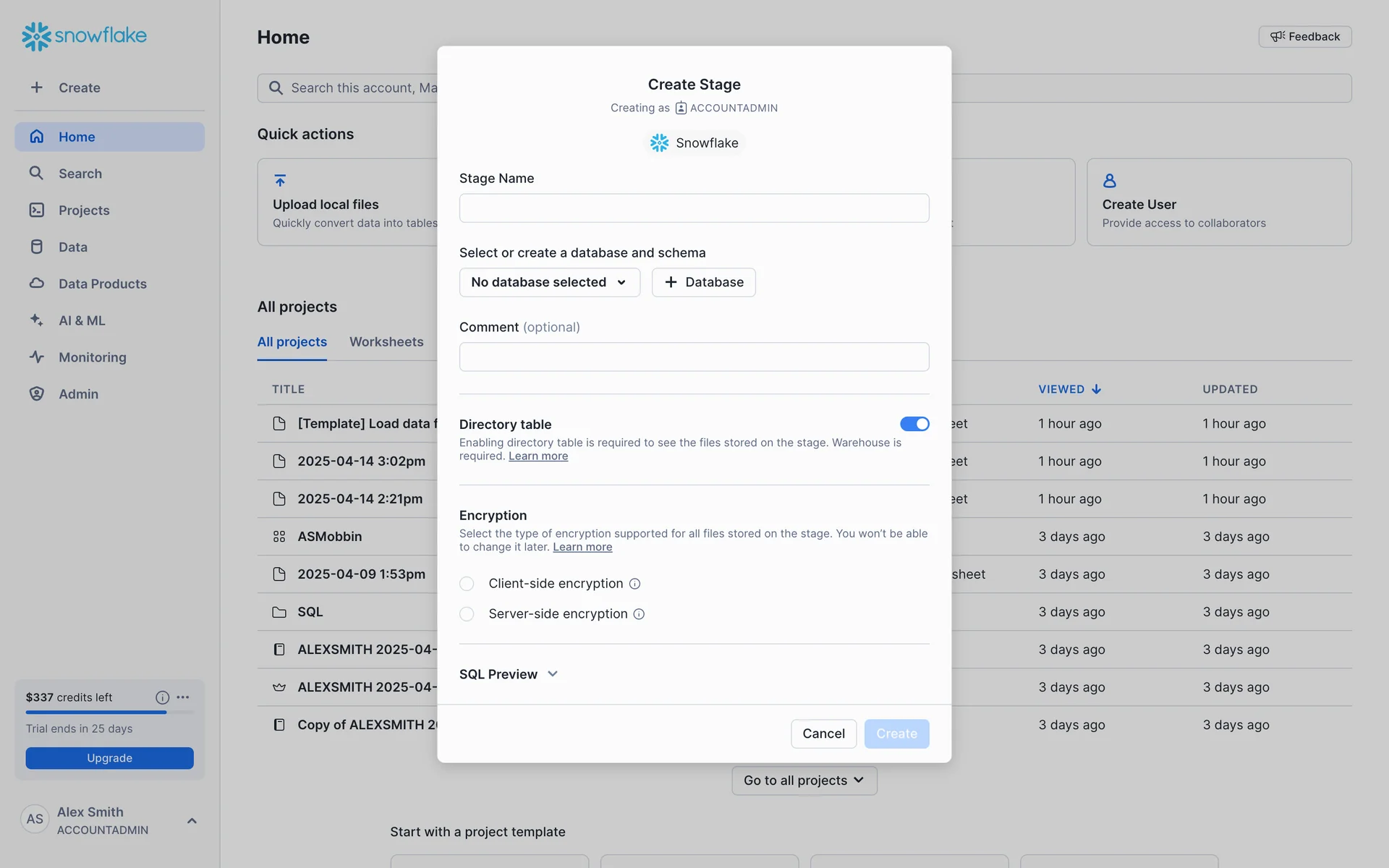Click credits info icon in trial box
Image resolution: width=1389 pixels, height=868 pixels.
pyautogui.click(x=162, y=697)
